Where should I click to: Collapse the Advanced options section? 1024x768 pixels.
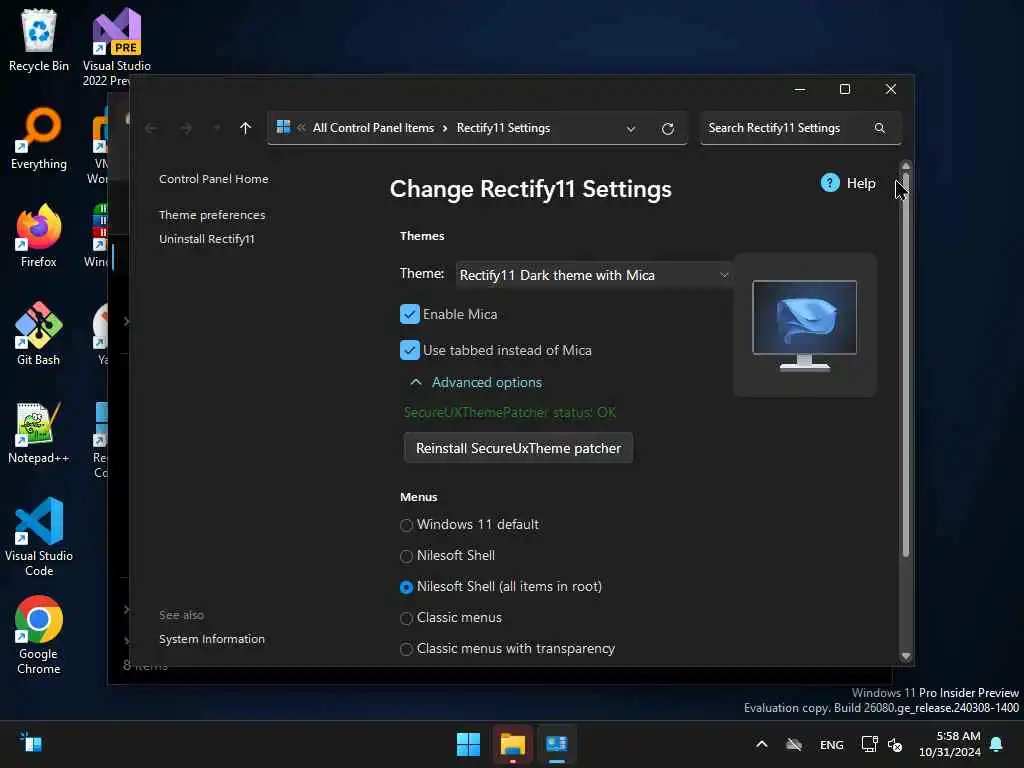[475, 382]
